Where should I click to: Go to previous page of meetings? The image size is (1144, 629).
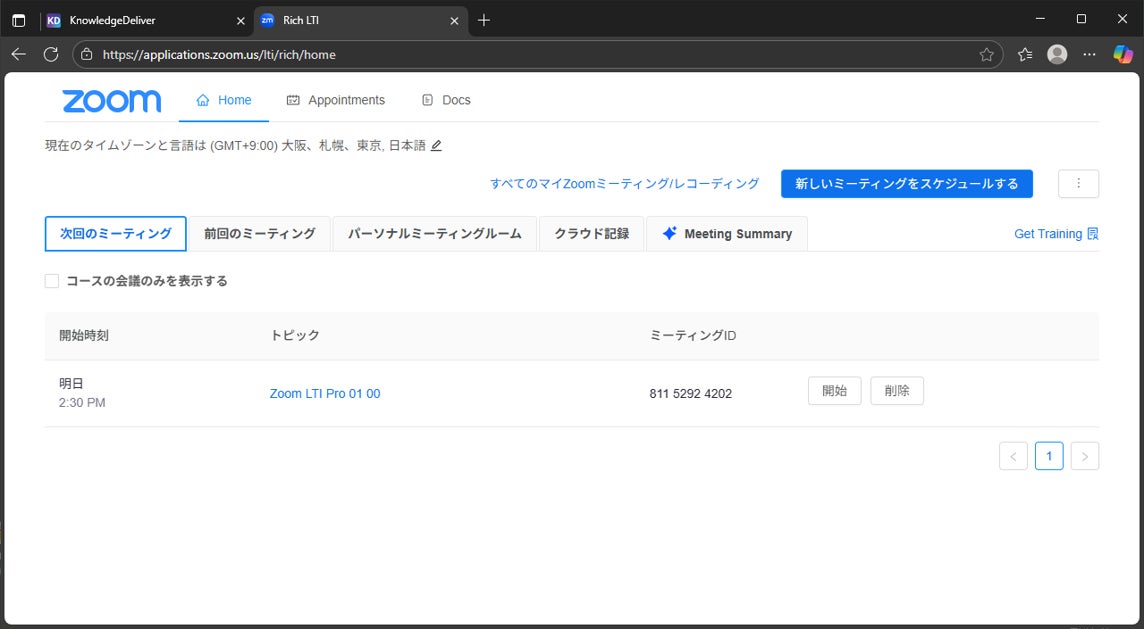click(1013, 456)
